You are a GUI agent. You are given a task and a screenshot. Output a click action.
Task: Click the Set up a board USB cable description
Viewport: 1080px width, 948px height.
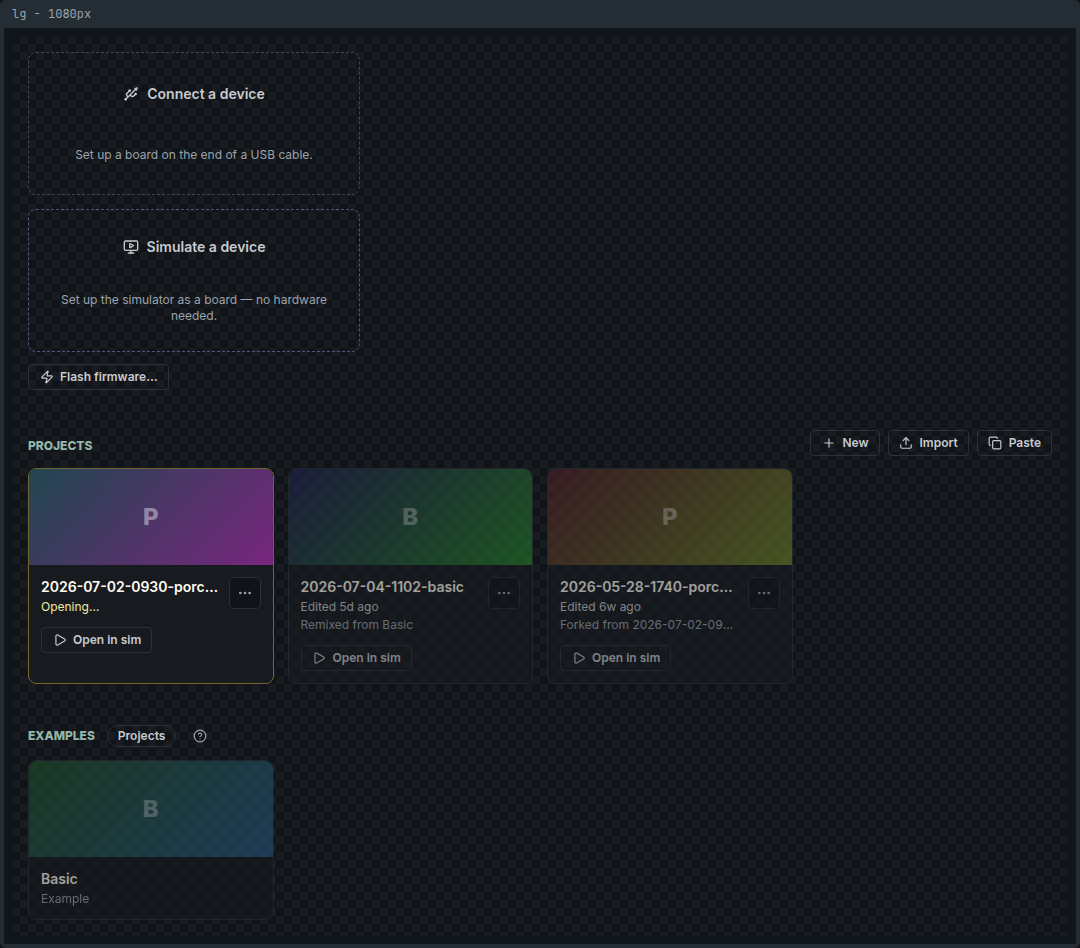pos(194,155)
